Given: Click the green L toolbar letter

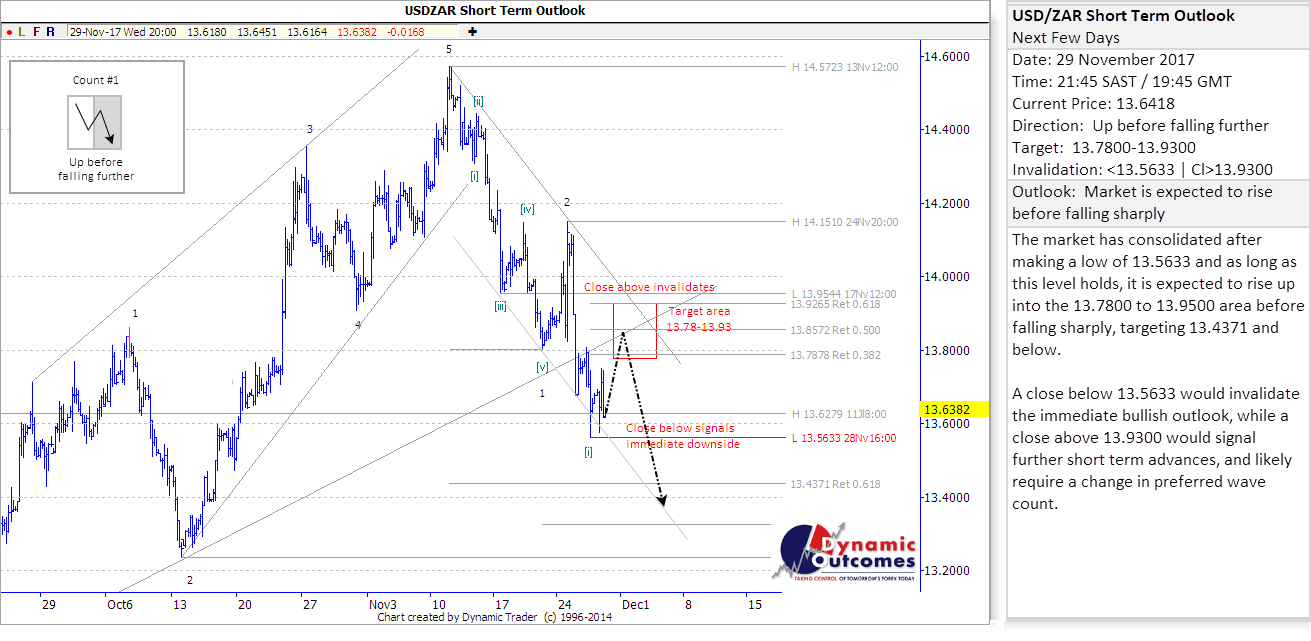Looking at the screenshot, I should point(22,32).
